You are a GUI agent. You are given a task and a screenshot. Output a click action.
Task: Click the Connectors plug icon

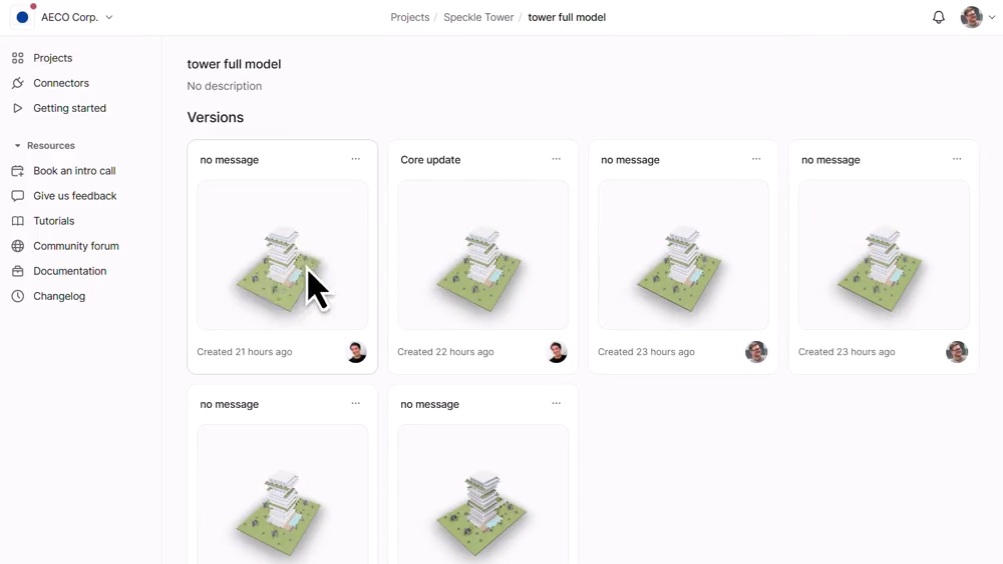point(18,83)
